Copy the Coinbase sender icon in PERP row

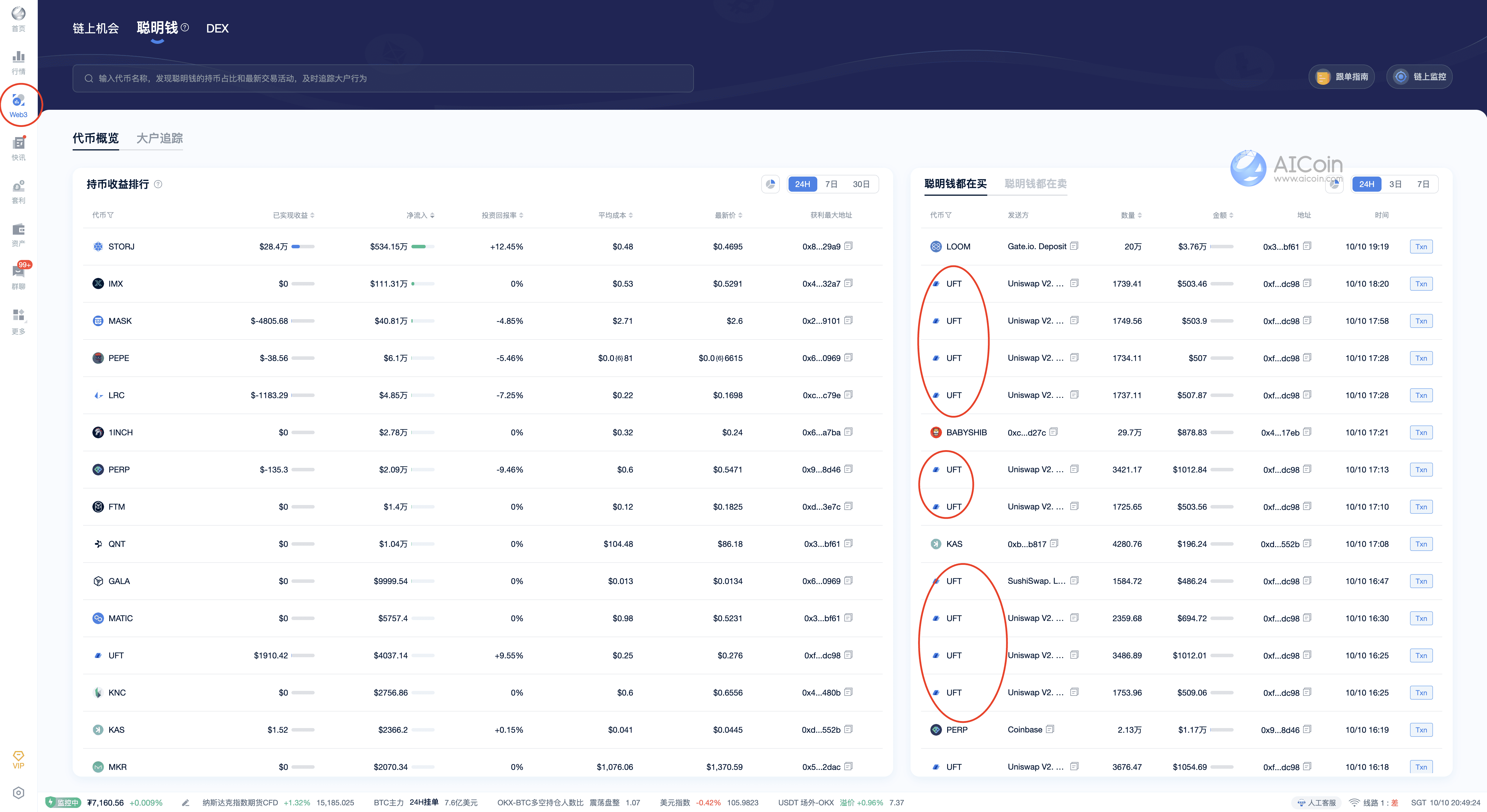[1050, 730]
